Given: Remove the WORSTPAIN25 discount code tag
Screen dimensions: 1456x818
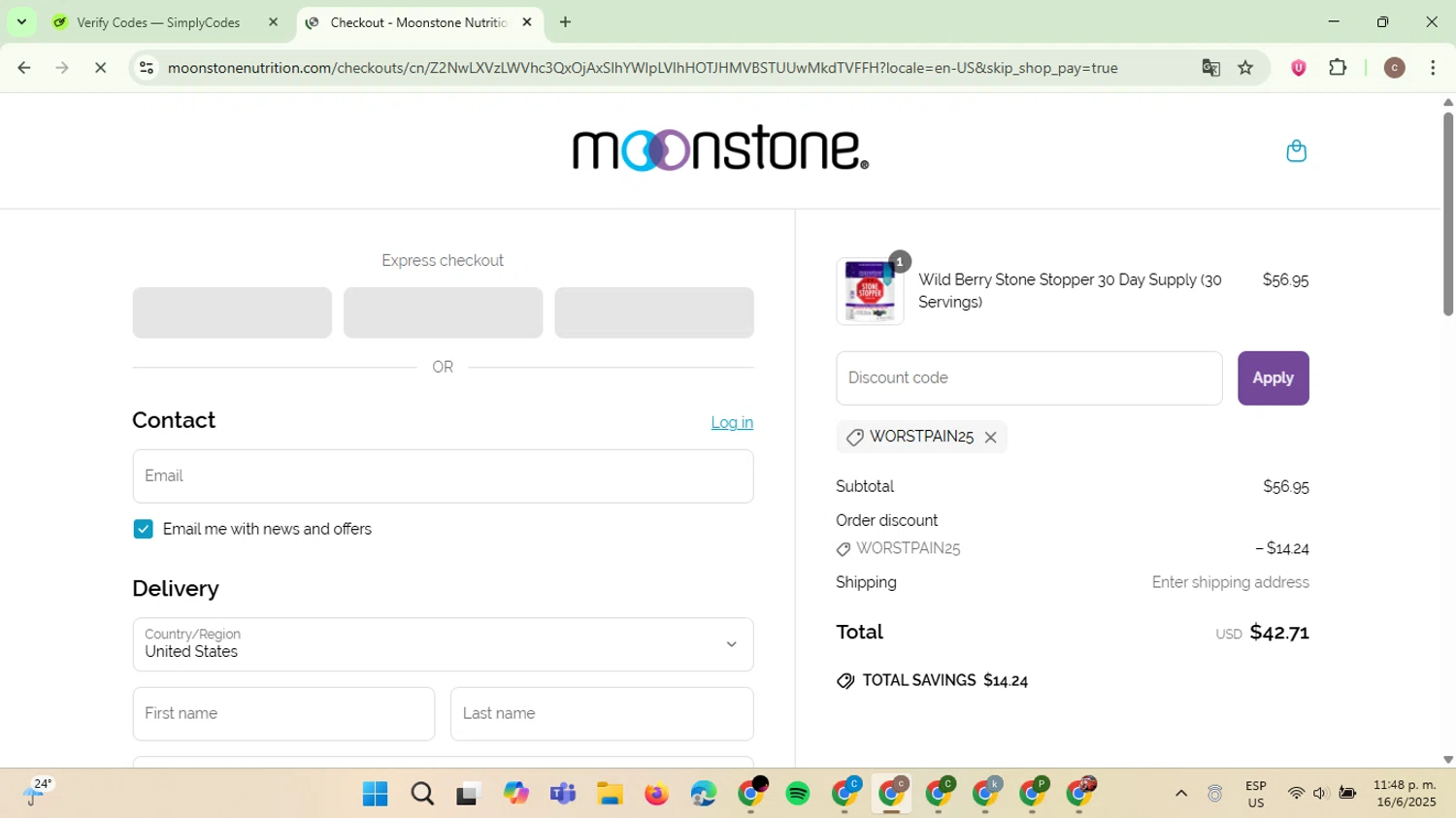Looking at the screenshot, I should coord(990,438).
